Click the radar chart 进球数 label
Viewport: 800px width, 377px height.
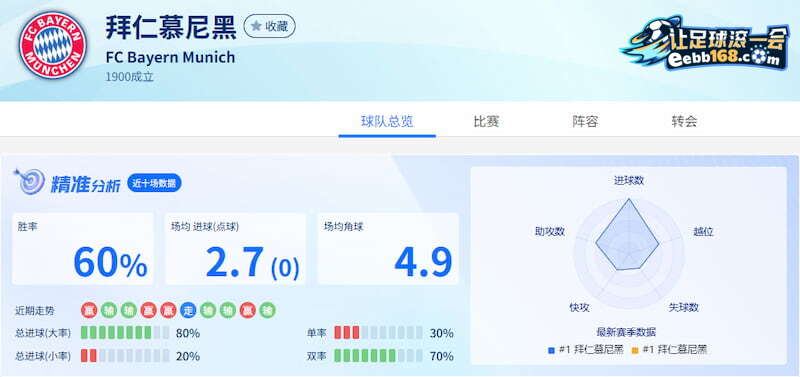[x=629, y=181]
